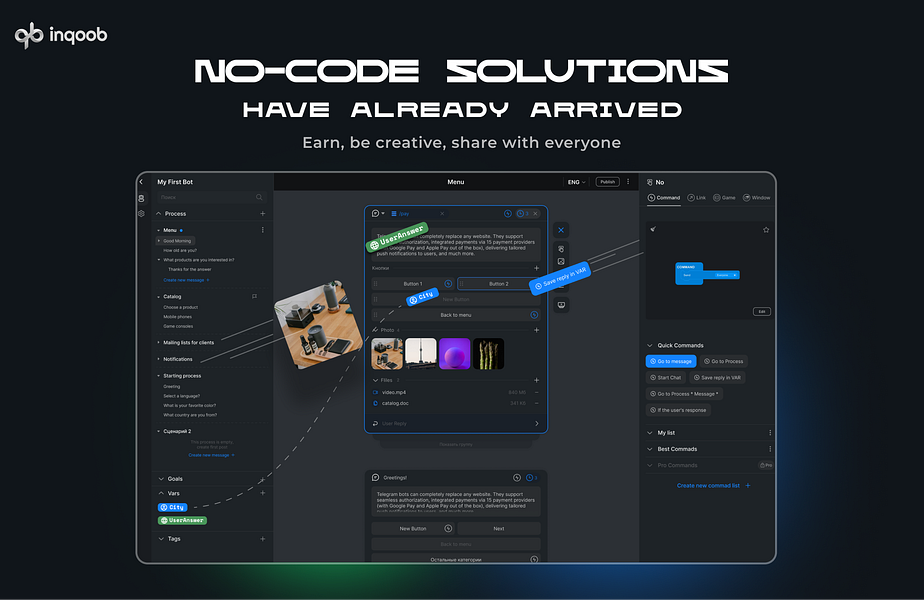Click command icon on Back to menu
Image resolution: width=924 pixels, height=600 pixels.
(x=534, y=315)
